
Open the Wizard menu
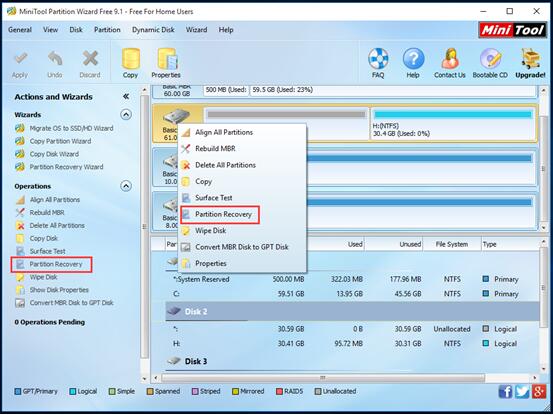click(x=196, y=30)
